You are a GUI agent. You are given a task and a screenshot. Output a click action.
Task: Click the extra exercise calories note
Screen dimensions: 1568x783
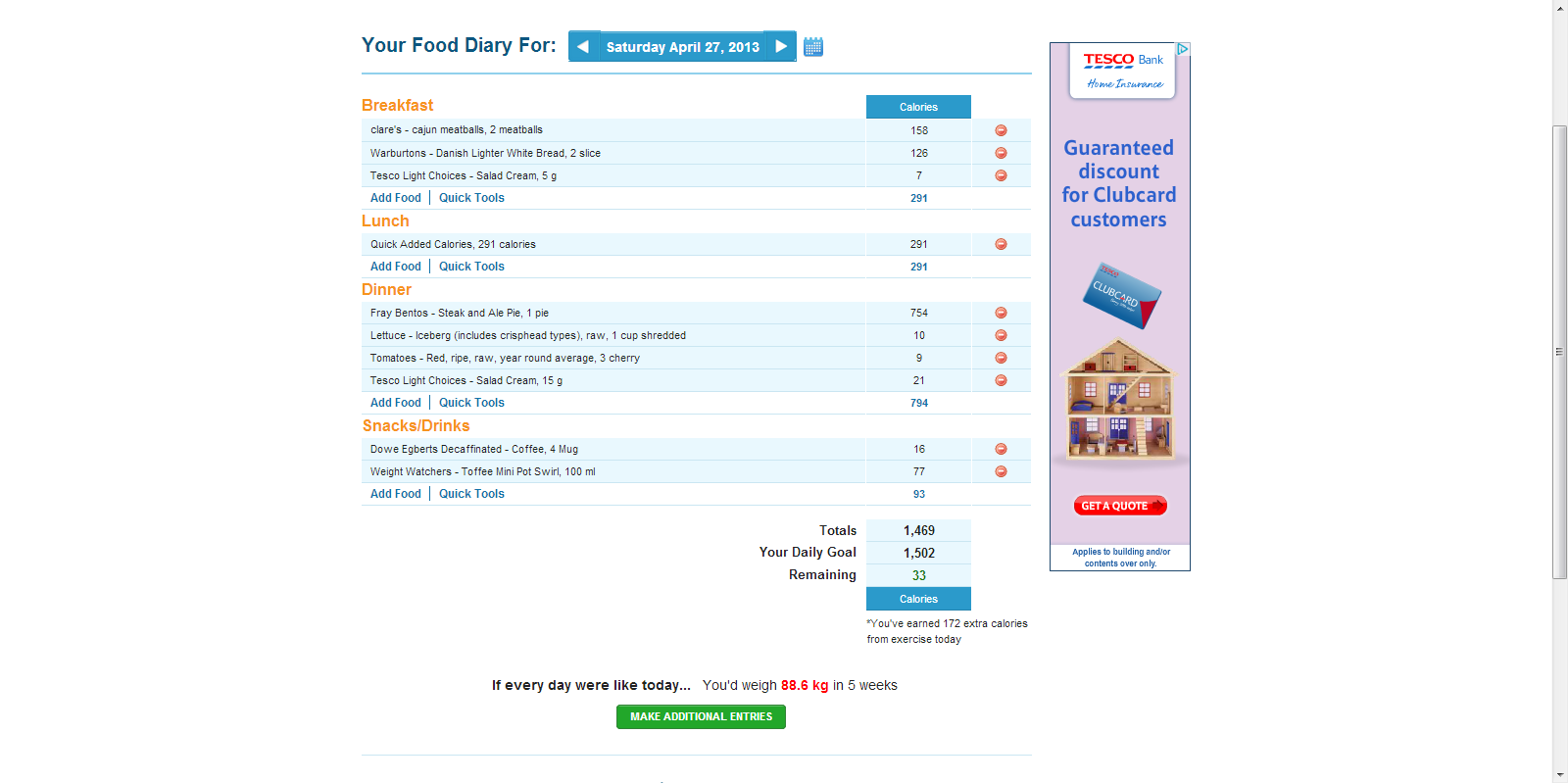point(947,631)
